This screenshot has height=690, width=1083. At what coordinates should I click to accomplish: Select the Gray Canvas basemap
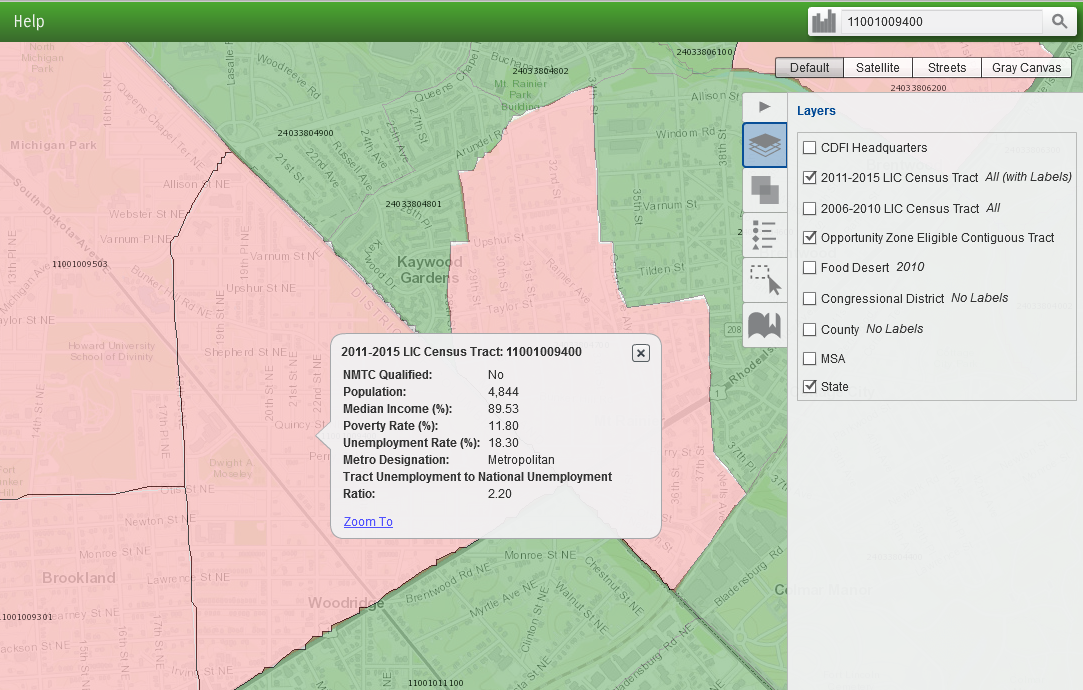(1026, 68)
